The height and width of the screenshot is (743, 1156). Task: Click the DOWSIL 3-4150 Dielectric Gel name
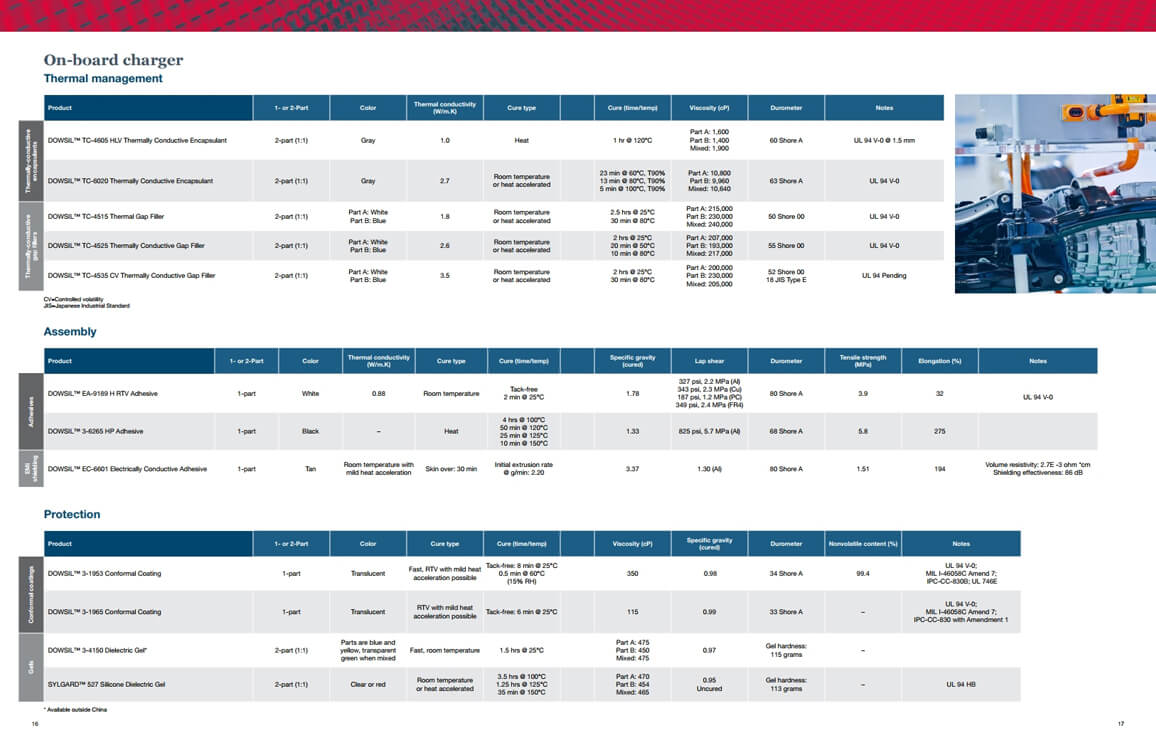tap(97, 650)
